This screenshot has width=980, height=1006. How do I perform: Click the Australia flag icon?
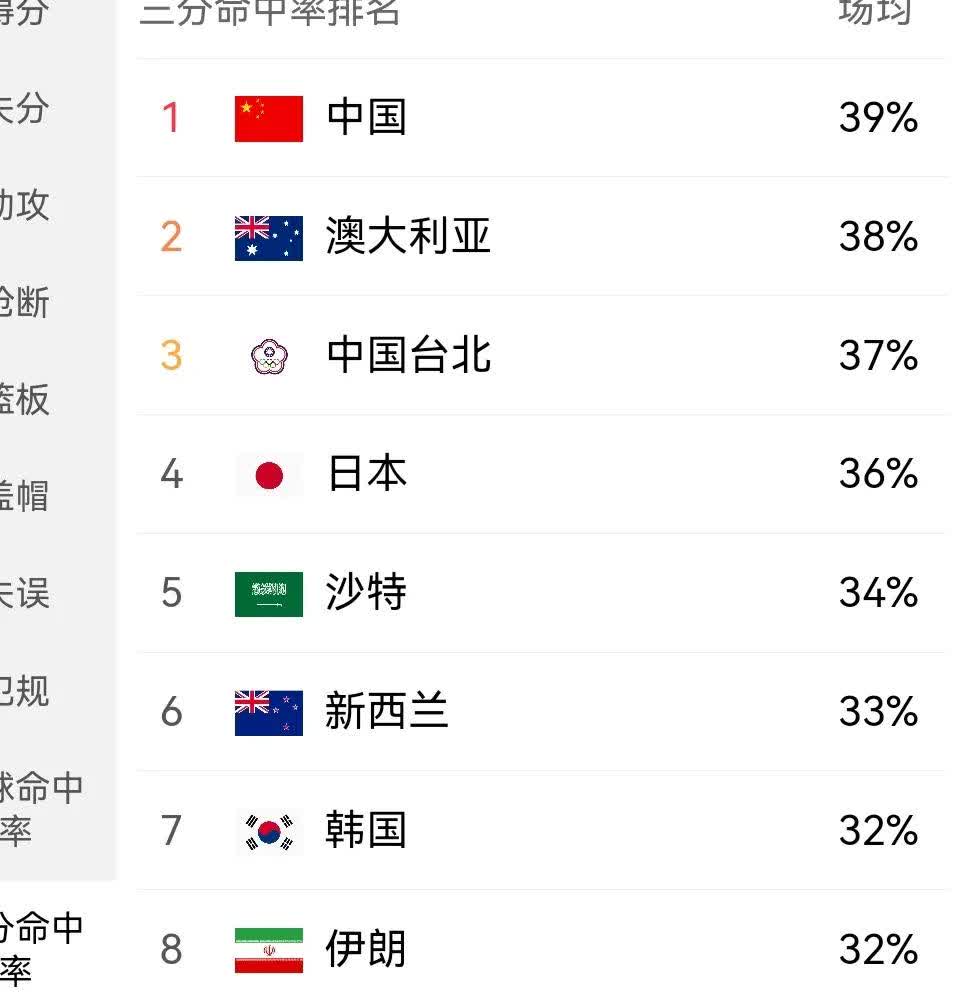tap(268, 237)
